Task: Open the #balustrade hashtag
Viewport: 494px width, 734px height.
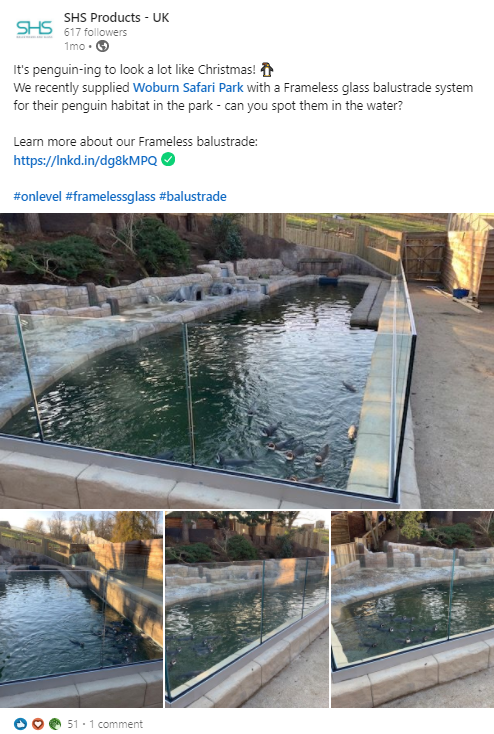Action: [x=193, y=197]
